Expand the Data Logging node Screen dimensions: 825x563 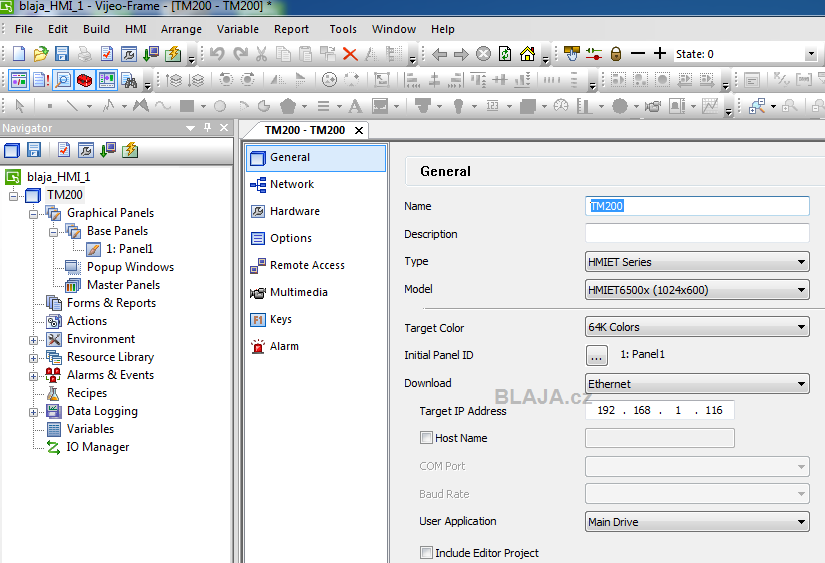(x=33, y=413)
